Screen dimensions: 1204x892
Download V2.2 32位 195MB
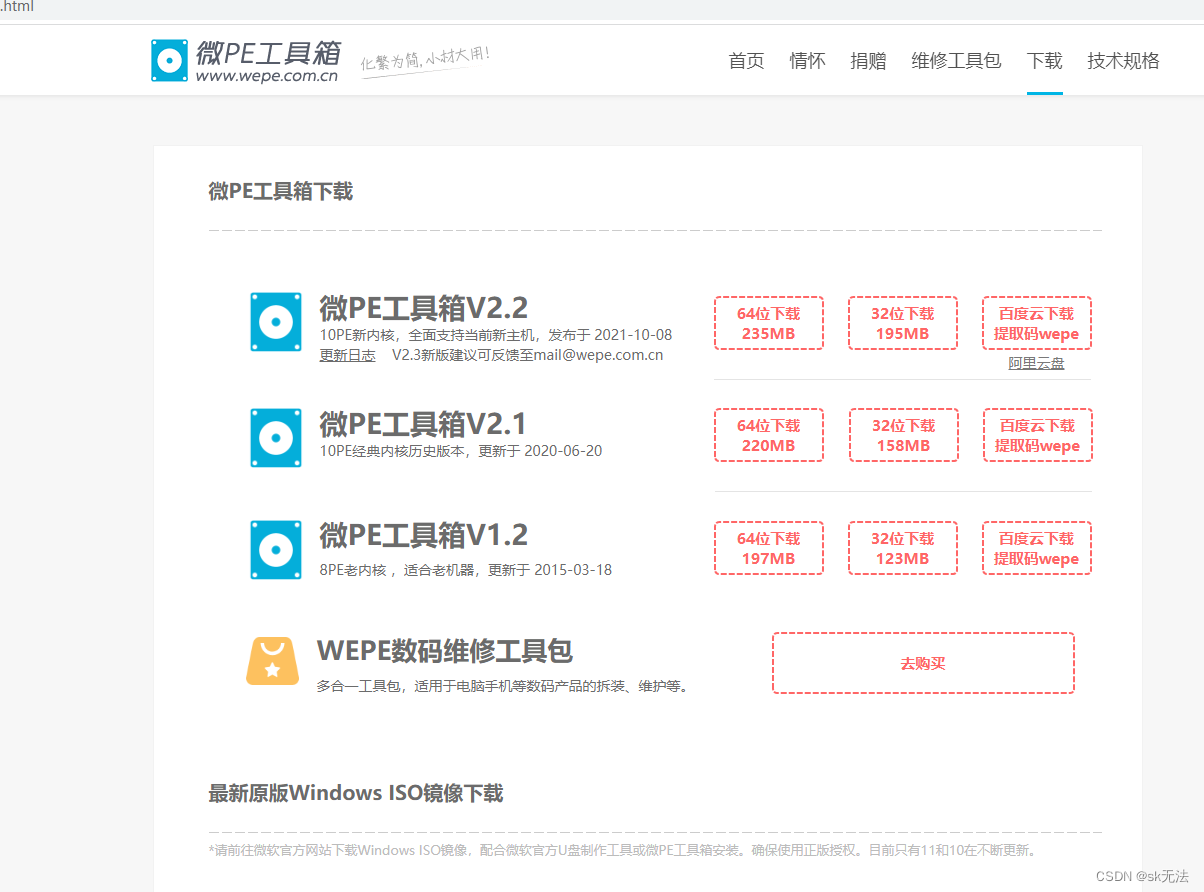(x=903, y=323)
